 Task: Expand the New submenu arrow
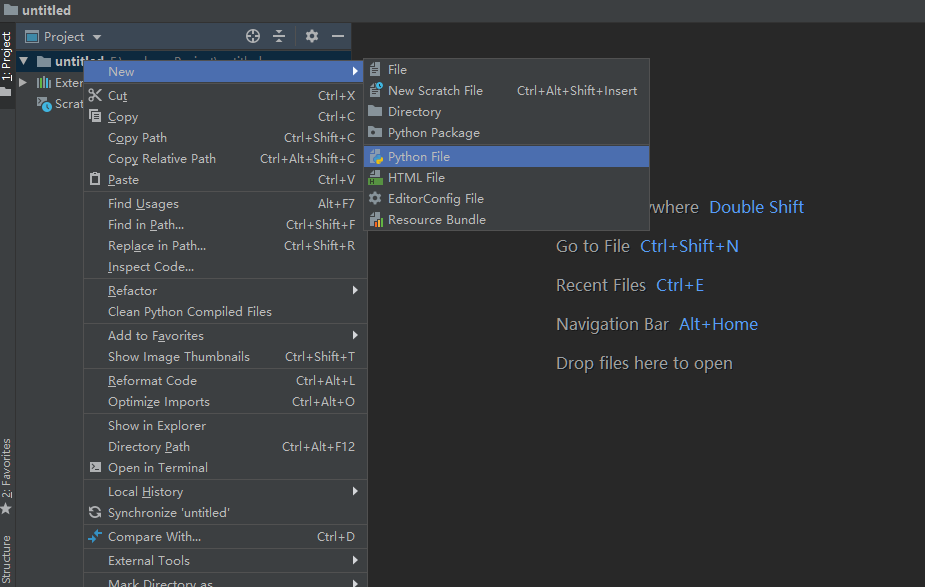pyautogui.click(x=355, y=71)
